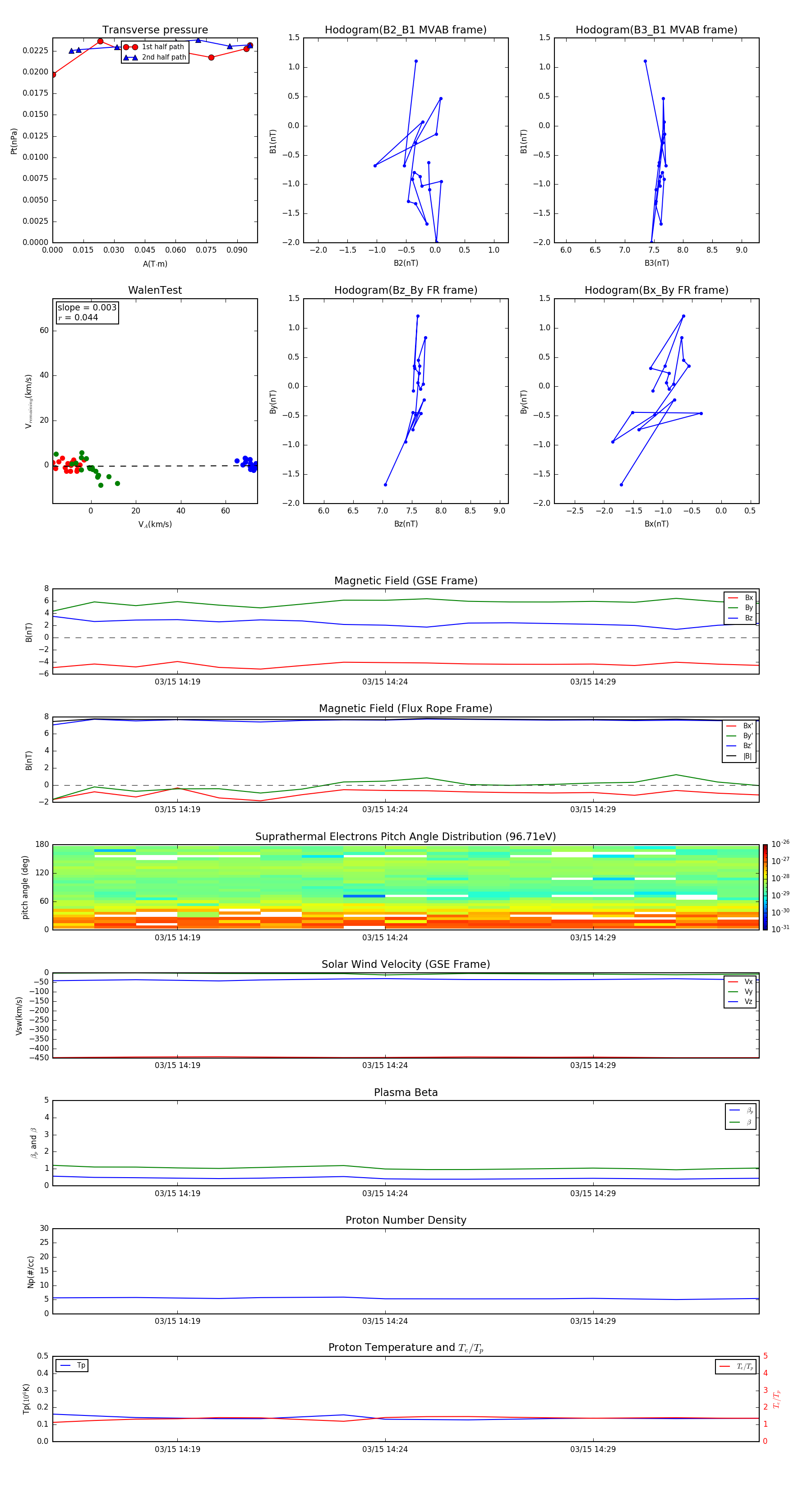This screenshot has height=1489, width=812.
Task: Click the 'Magnetic Field (Flux Rope Frame)' title
Action: coord(406,709)
